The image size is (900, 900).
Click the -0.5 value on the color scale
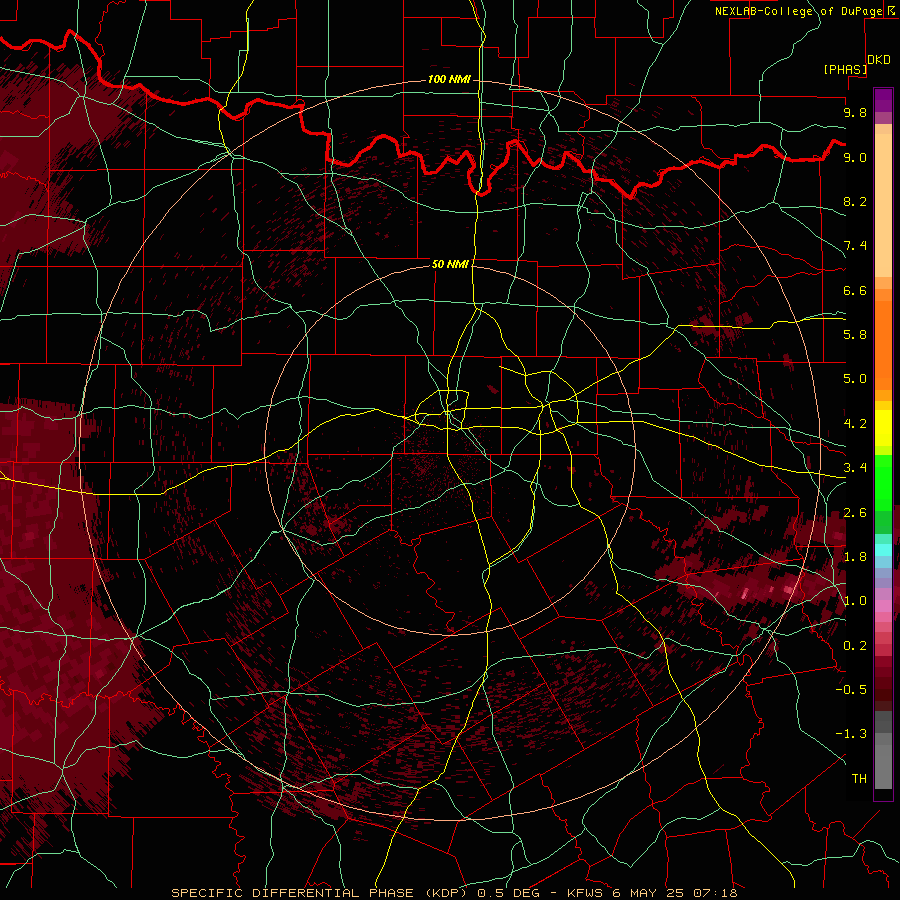(851, 690)
